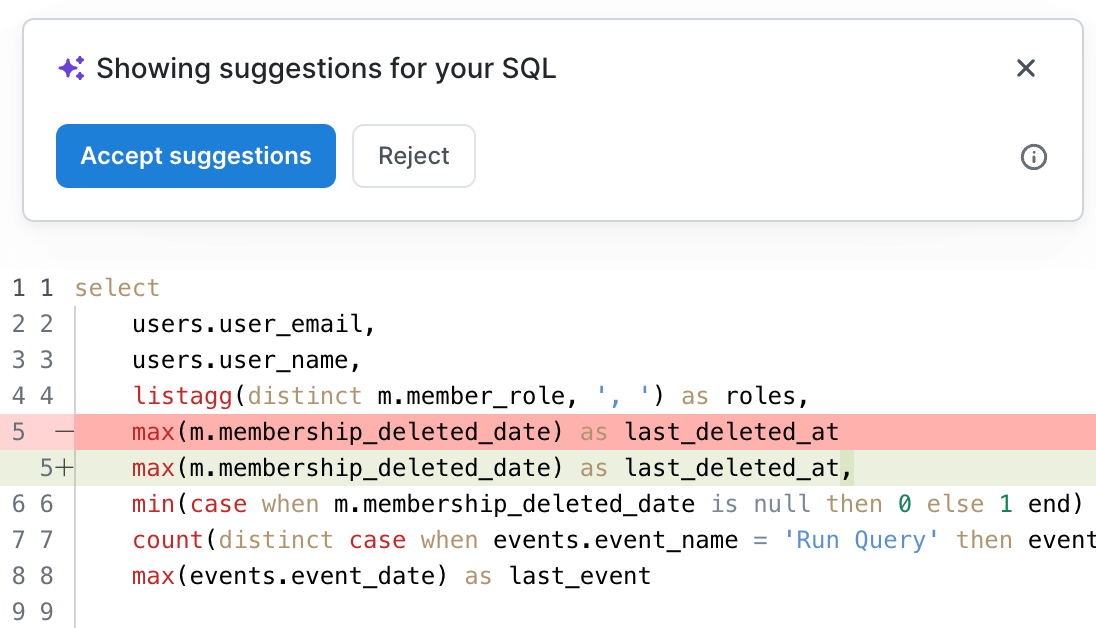The image size is (1096, 628).
Task: Click the 'last_event' alias on line 8
Action: [580, 576]
